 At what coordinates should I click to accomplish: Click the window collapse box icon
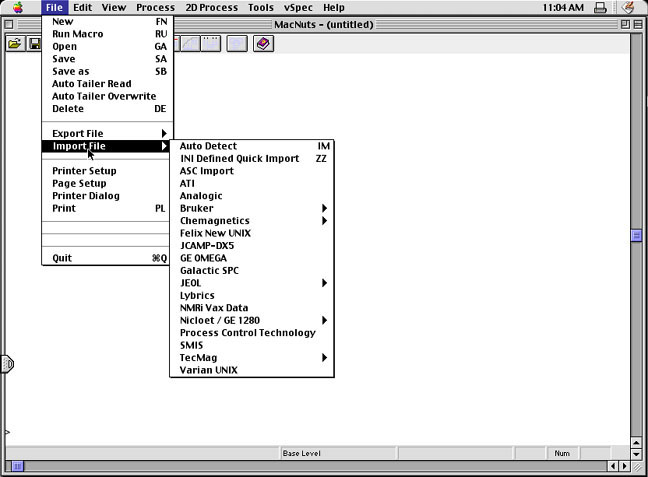coord(639,24)
